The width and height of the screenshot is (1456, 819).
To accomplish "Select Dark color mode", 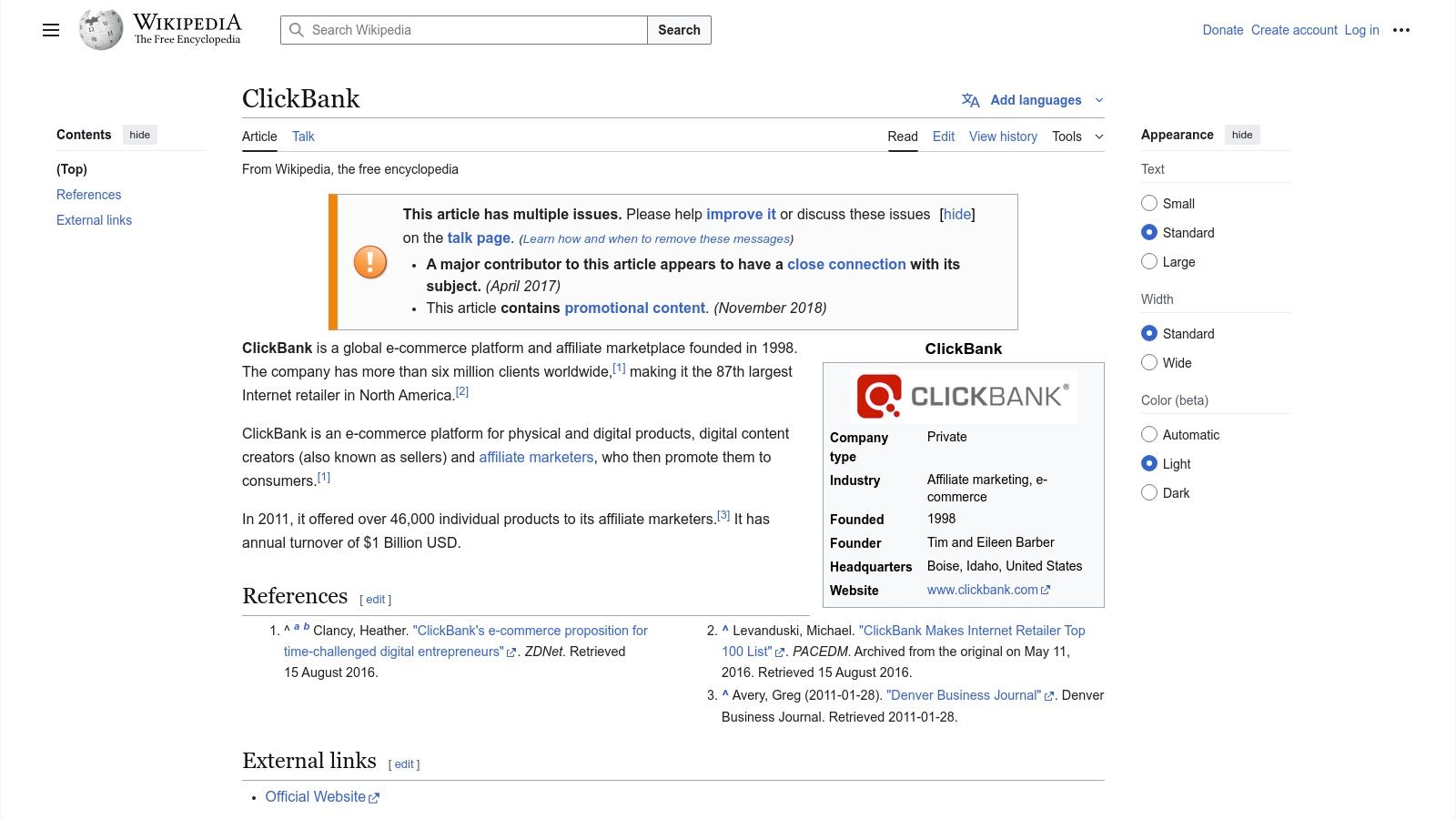I will point(1149,492).
